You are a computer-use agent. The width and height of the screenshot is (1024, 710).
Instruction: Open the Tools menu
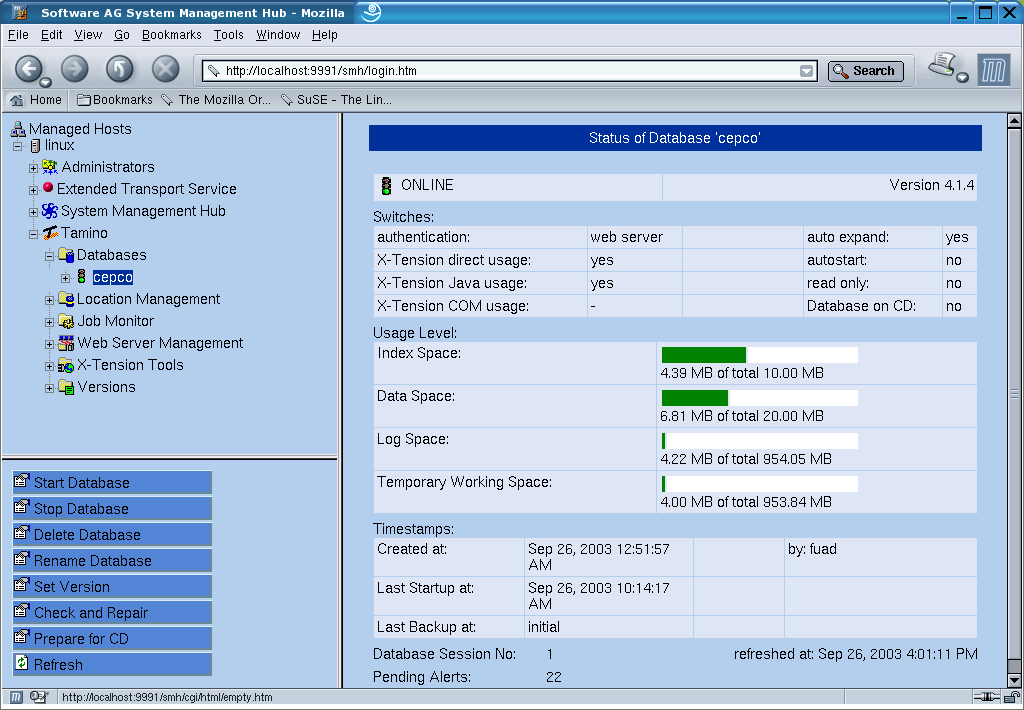point(229,35)
